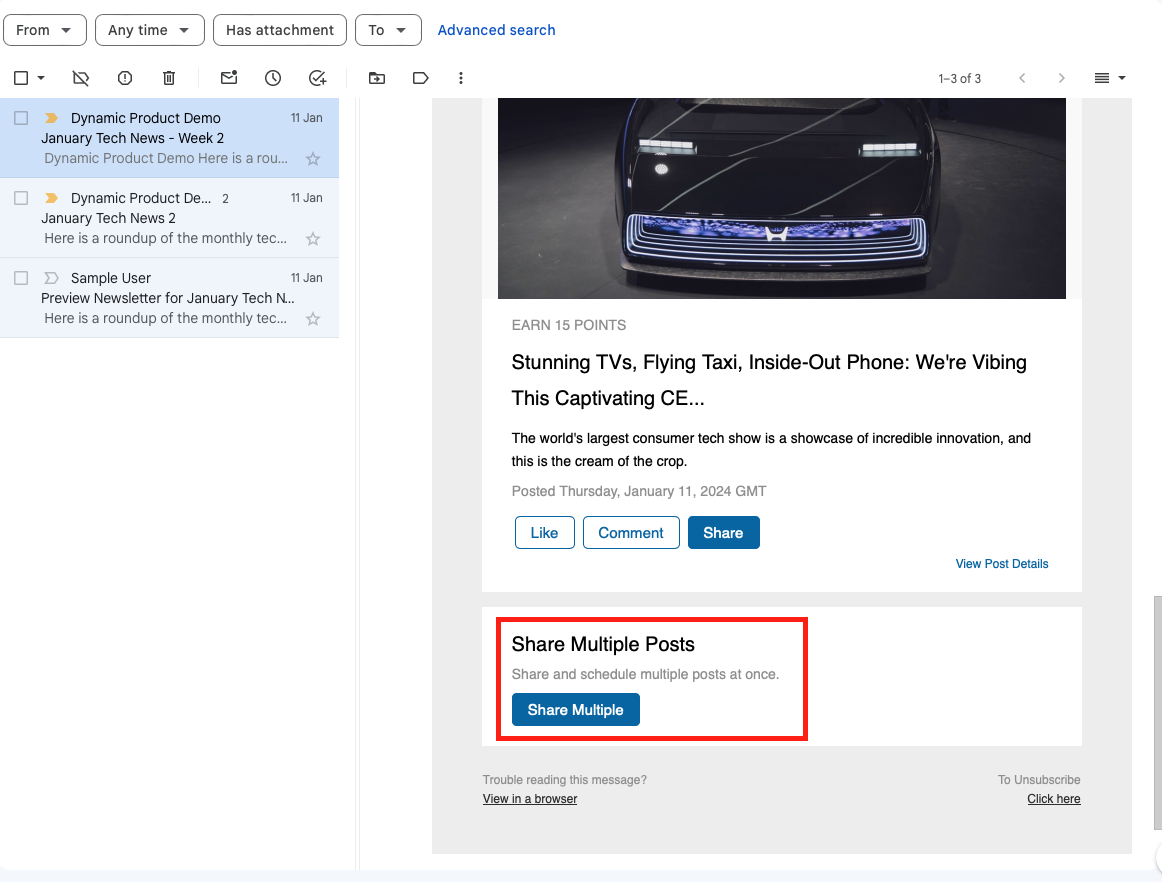The height and width of the screenshot is (882, 1162).
Task: Add to Tasks with the checkmark icon
Action: (317, 78)
